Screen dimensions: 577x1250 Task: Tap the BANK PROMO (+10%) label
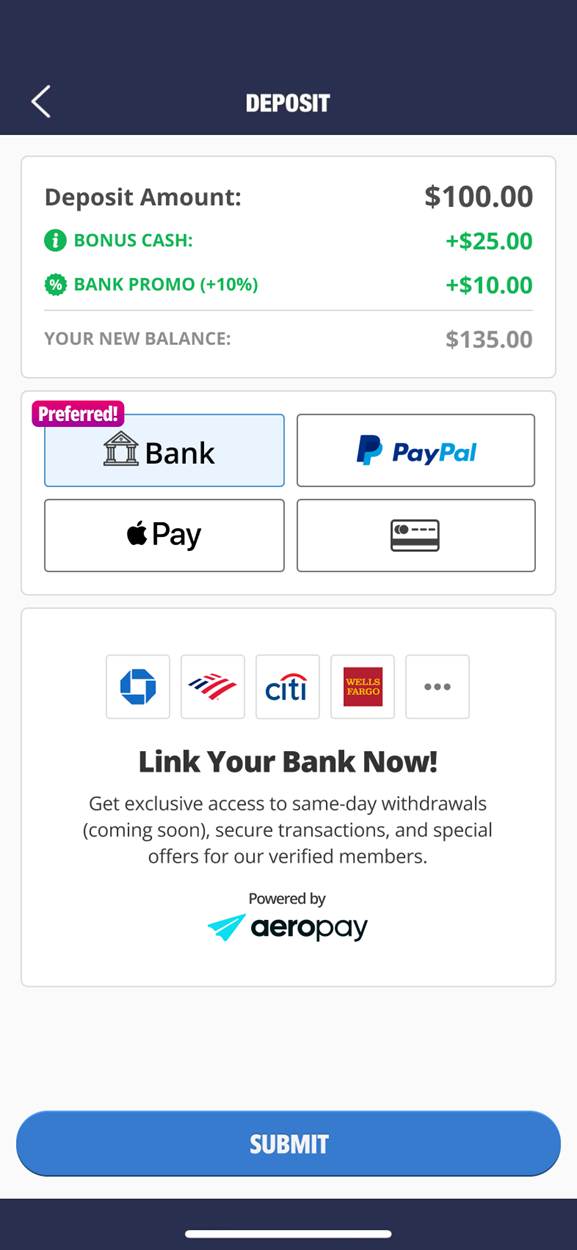[166, 285]
